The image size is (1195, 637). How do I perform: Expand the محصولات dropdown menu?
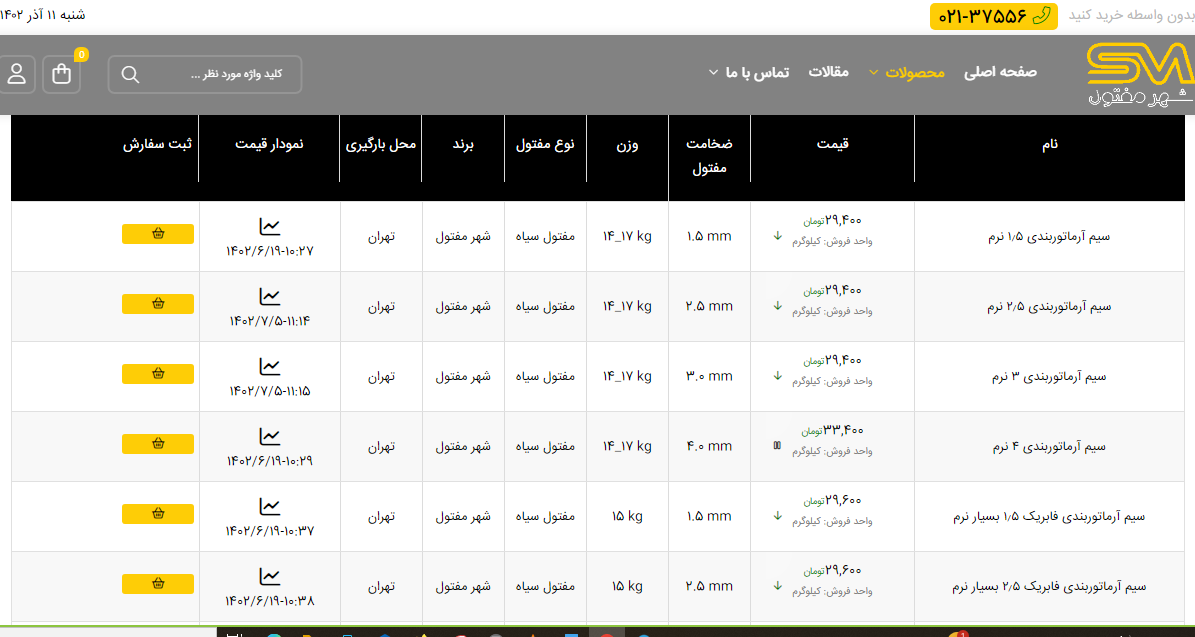tap(907, 73)
